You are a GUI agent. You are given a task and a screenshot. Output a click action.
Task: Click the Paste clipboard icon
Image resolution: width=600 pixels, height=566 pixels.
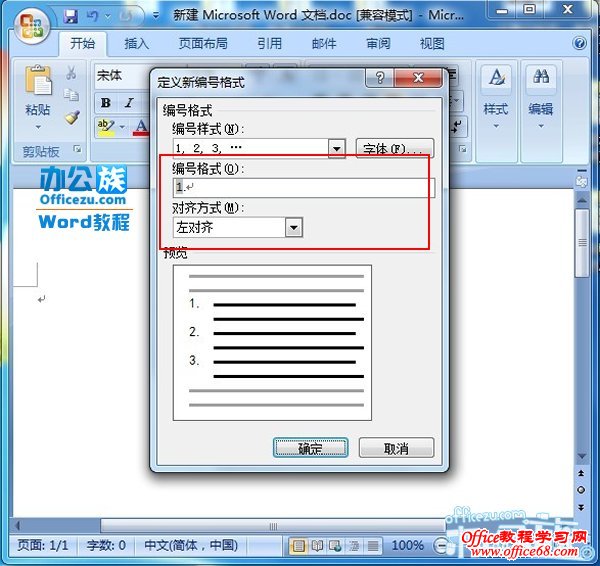click(x=38, y=80)
